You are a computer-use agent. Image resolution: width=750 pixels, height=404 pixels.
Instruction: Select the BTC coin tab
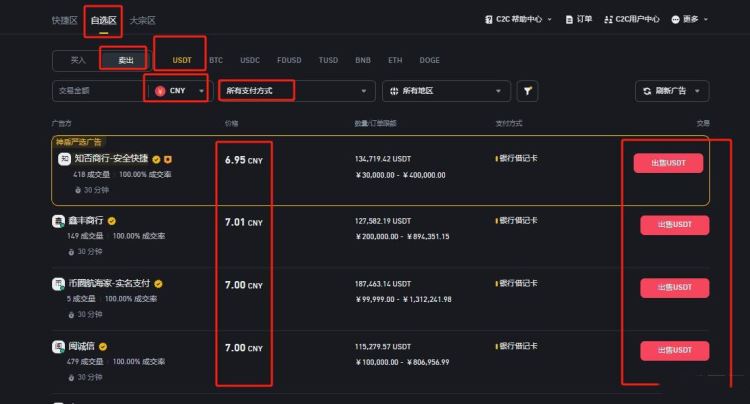pyautogui.click(x=214, y=60)
